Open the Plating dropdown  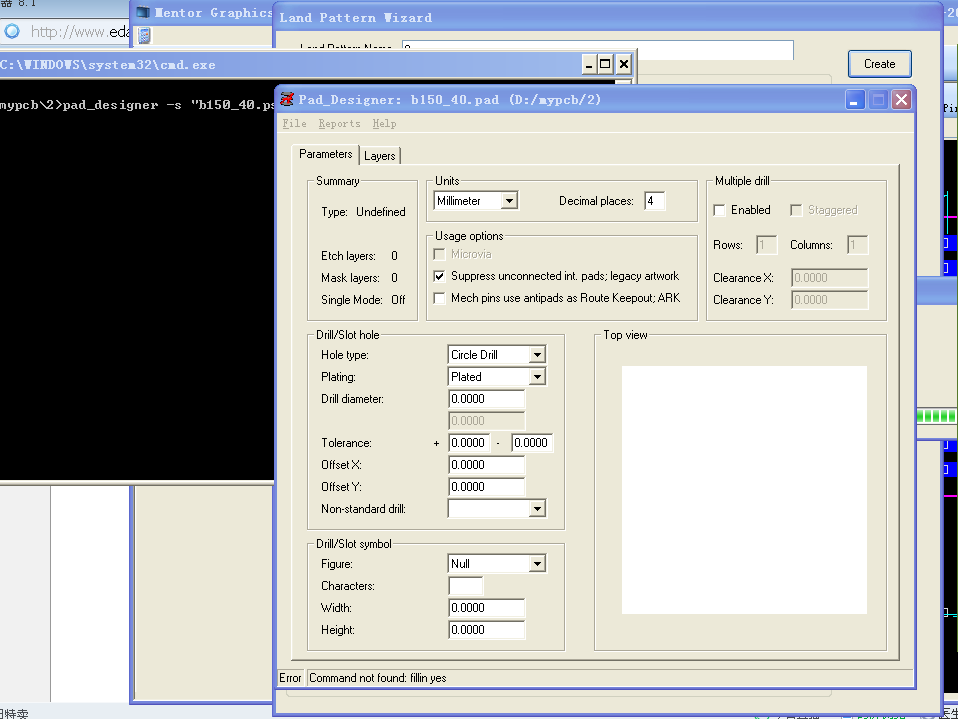coord(537,377)
